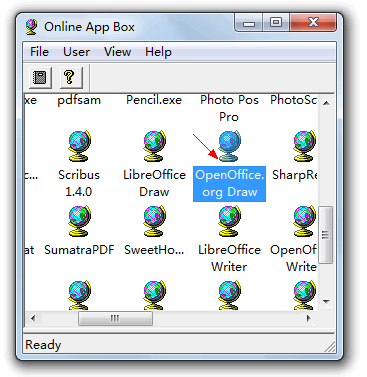The width and height of the screenshot is (367, 377).
Task: Select the SharpRe... globe icon
Action: point(304,146)
